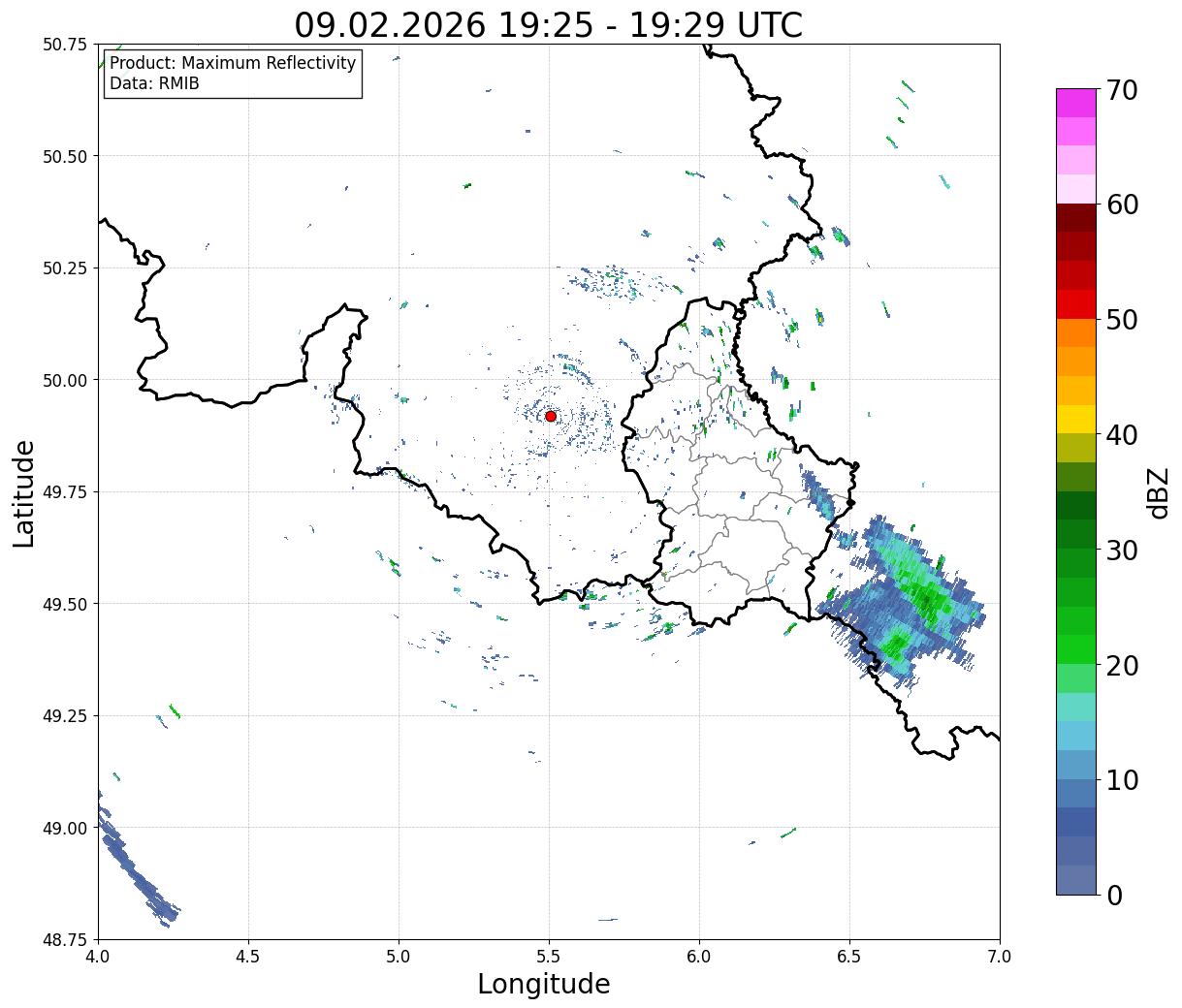This screenshot has width=1182, height=1008.
Task: Click the 49.25 latitude tick label
Action: click(65, 716)
